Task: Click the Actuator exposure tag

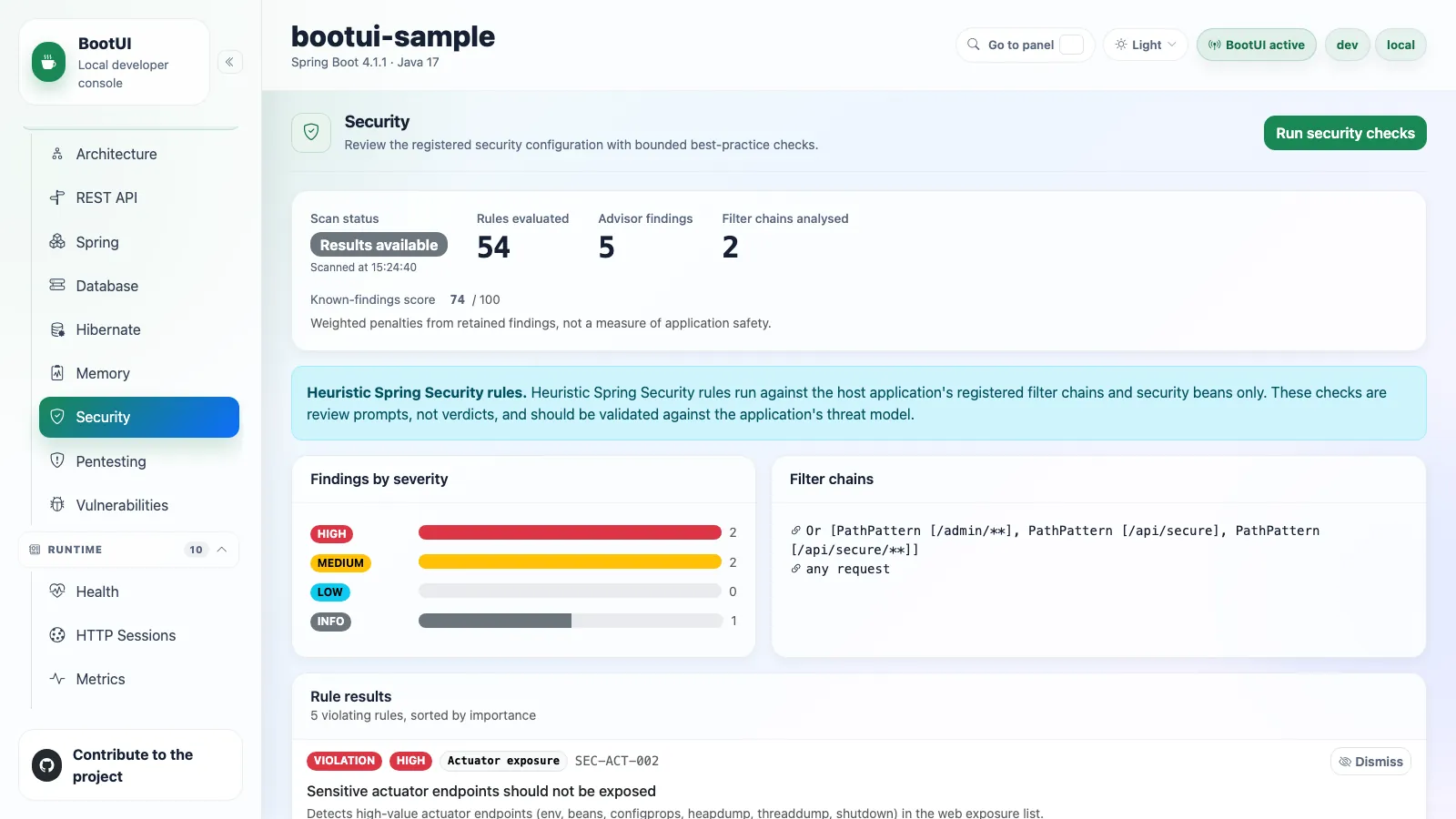Action: point(503,761)
